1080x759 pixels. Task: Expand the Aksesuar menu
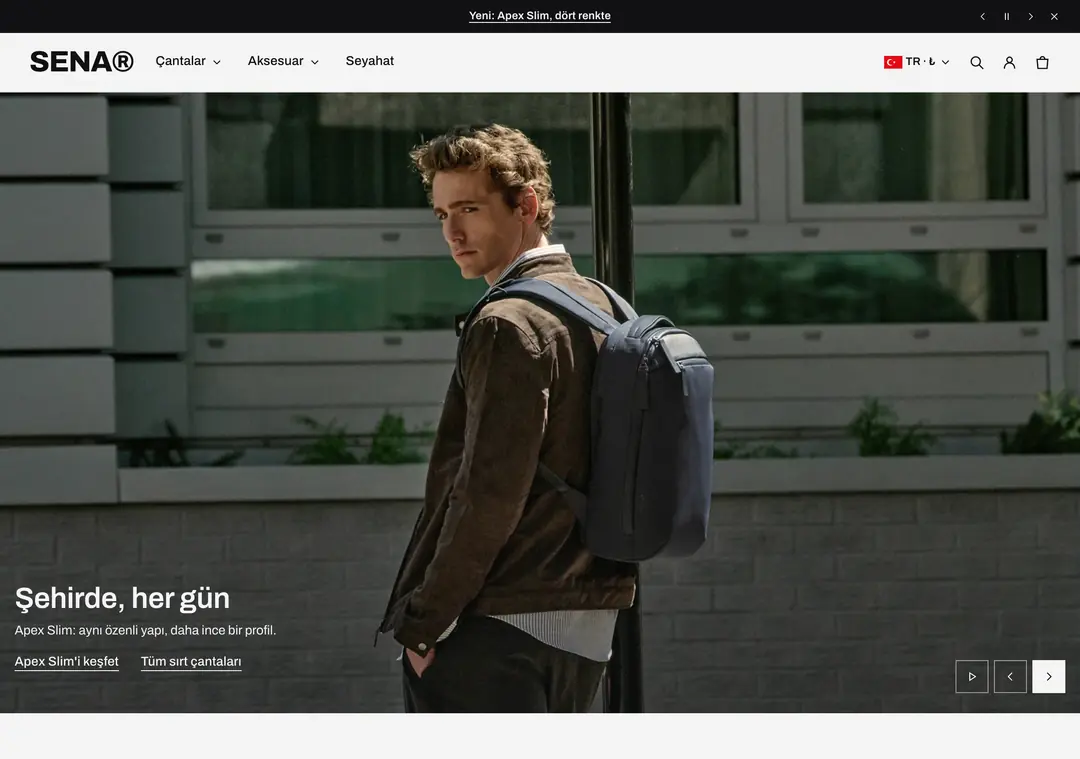(283, 61)
